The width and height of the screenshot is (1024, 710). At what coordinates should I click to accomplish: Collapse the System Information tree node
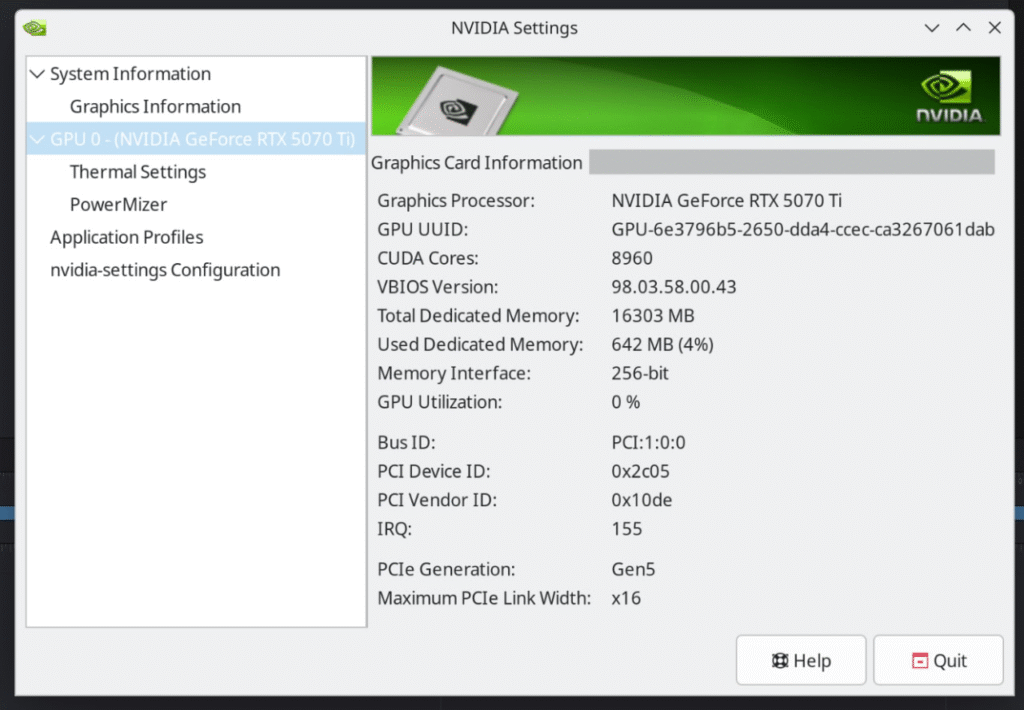pyautogui.click(x=37, y=74)
